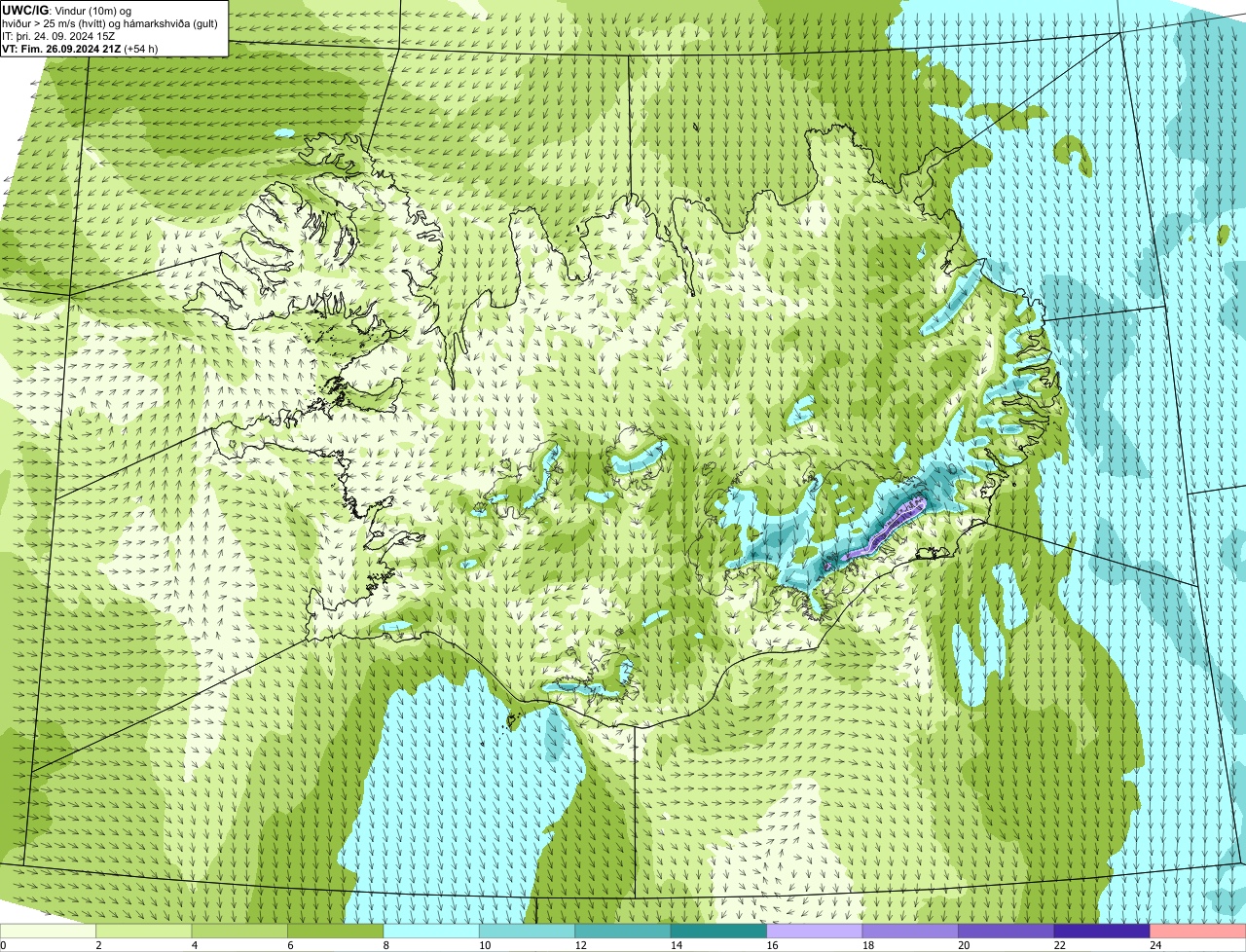Click the pink legend swatch above 24 m/s

(x=1198, y=931)
